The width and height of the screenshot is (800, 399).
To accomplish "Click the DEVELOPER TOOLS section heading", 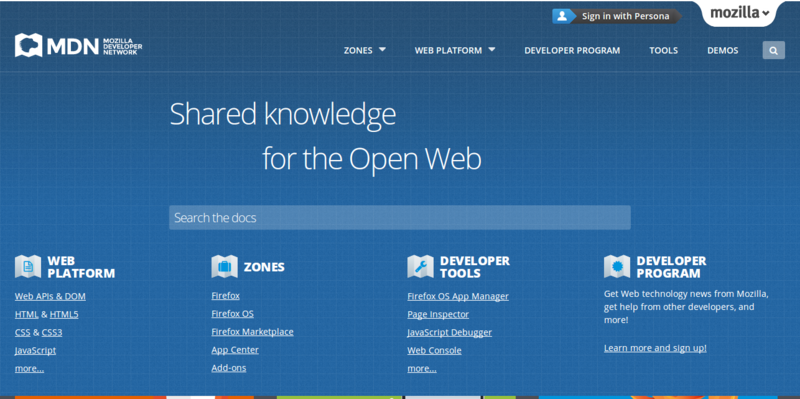I will click(x=474, y=267).
